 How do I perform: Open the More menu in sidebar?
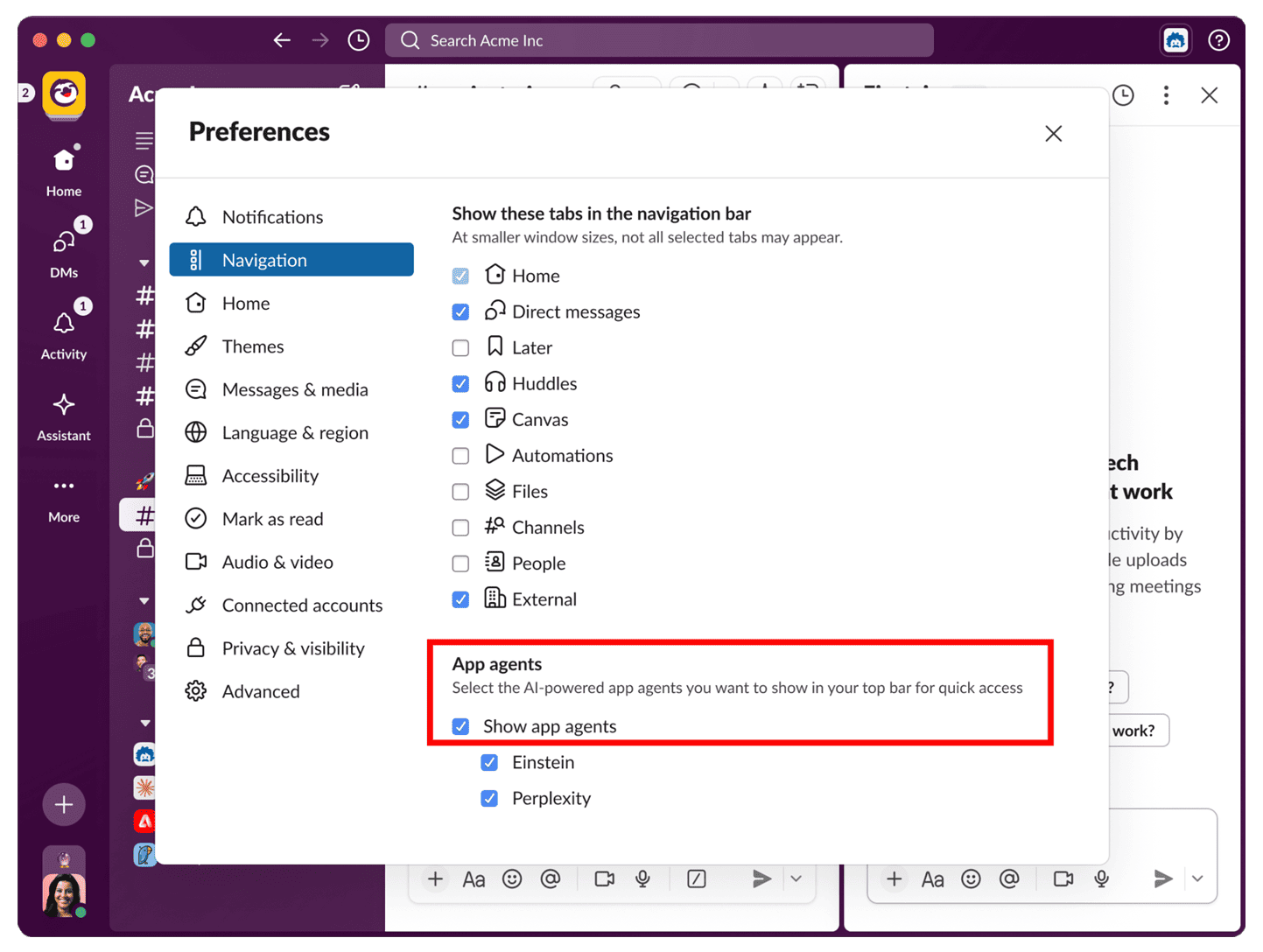(x=64, y=499)
